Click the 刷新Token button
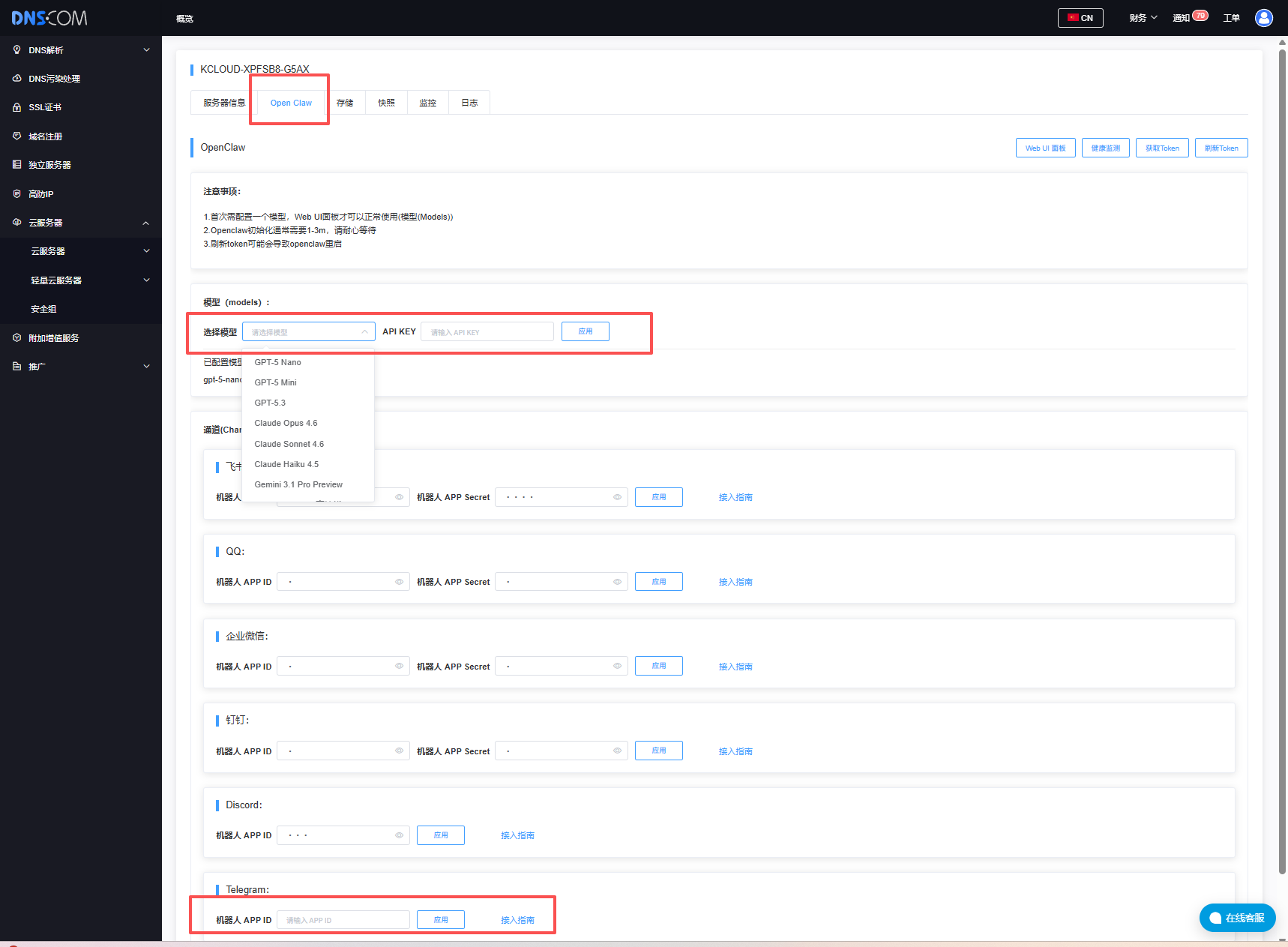1288x947 pixels. [1221, 148]
